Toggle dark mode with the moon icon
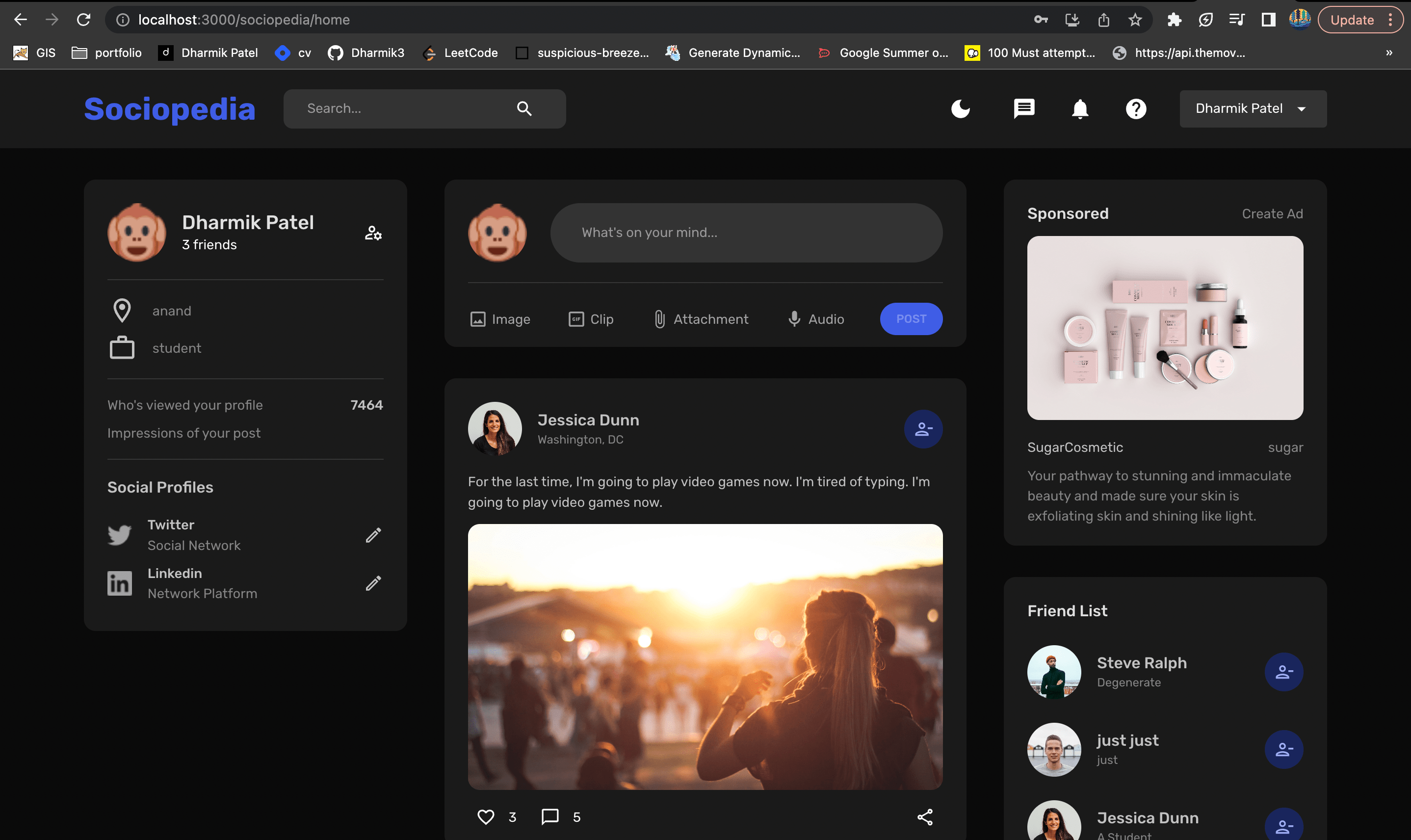1411x840 pixels. [x=961, y=108]
